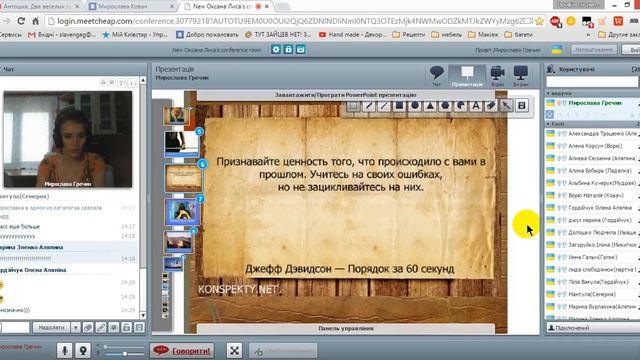
Task: Toggle the webcam button
Action: click(83, 350)
